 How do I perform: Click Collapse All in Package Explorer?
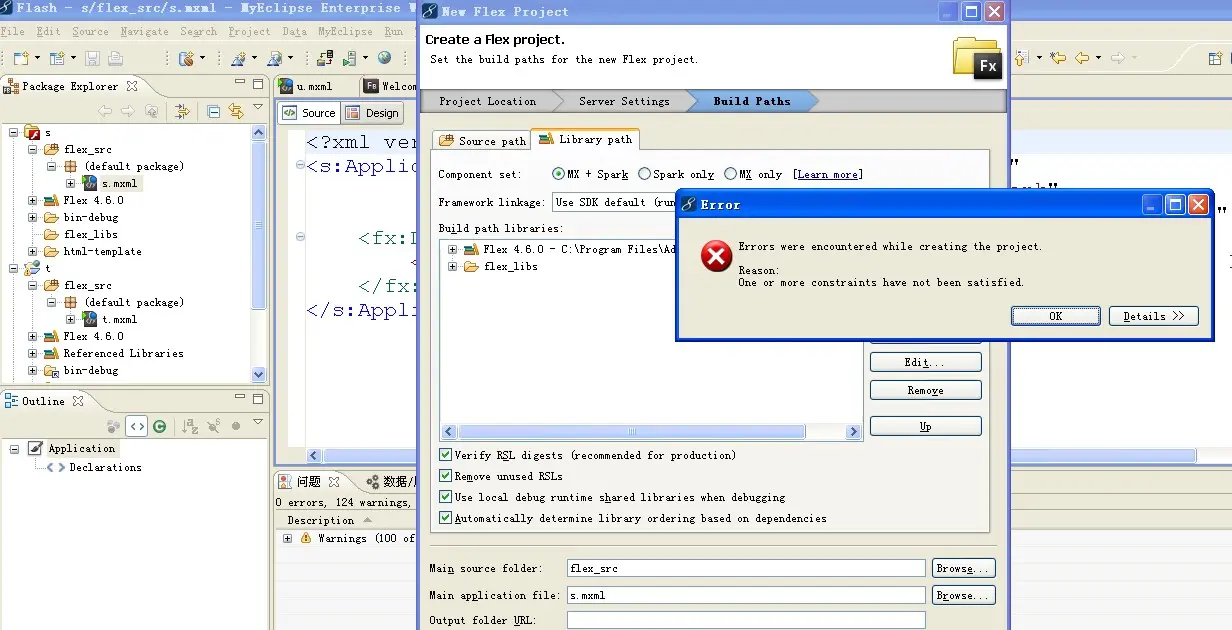(x=213, y=111)
